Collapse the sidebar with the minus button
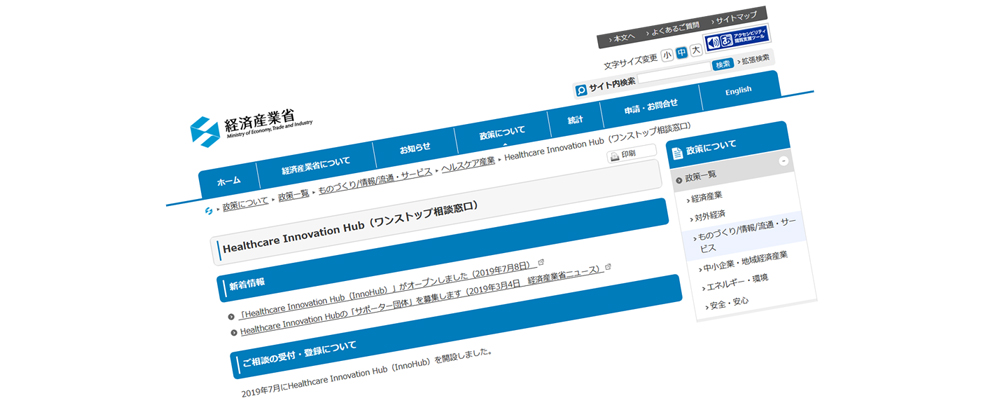The image size is (1000, 410). [784, 160]
